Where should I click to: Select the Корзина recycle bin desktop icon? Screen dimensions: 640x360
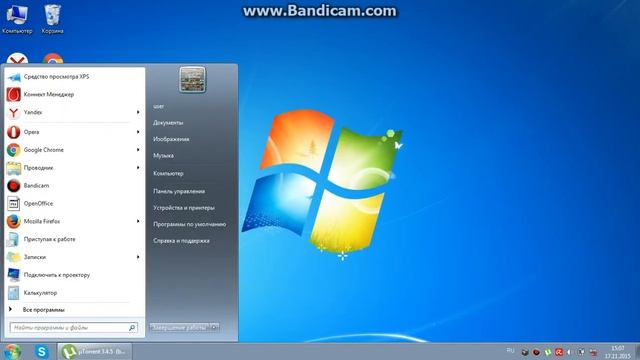point(52,18)
